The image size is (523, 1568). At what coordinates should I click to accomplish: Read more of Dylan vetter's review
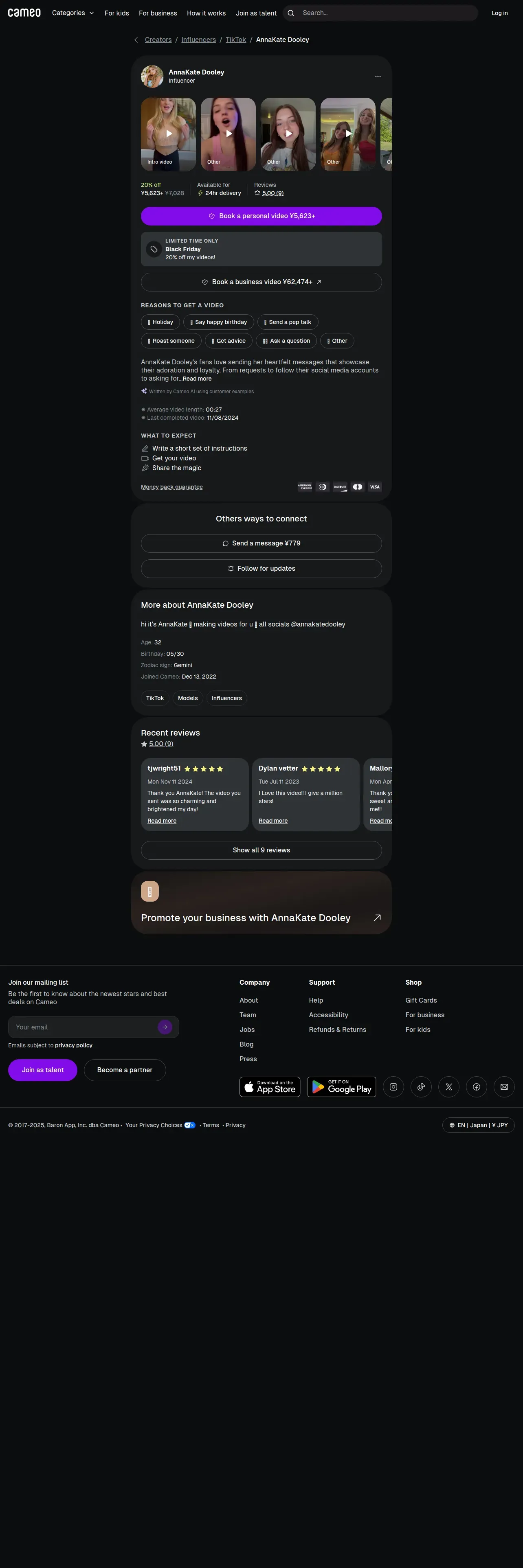(273, 821)
